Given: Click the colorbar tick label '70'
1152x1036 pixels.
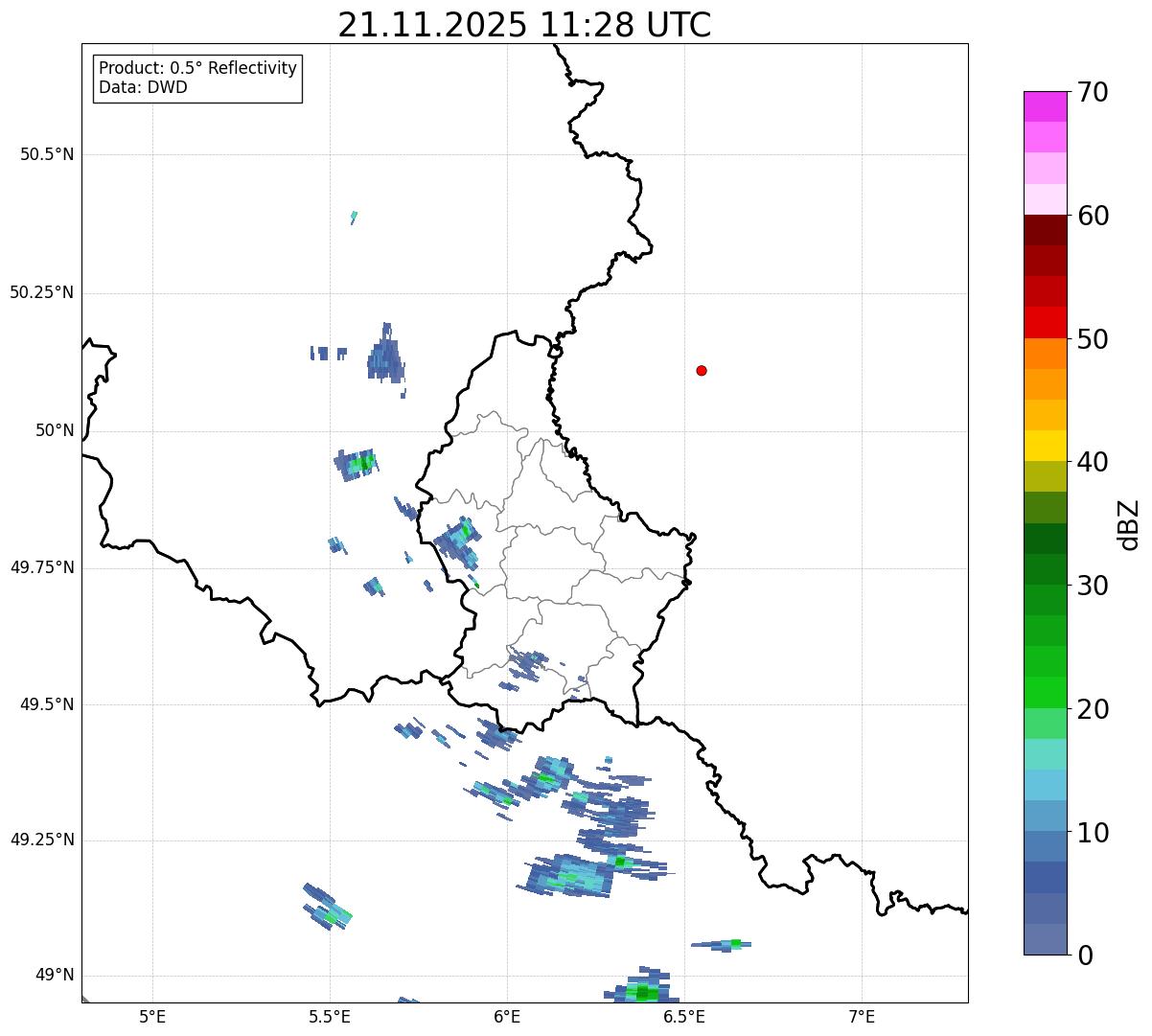Looking at the screenshot, I should (1093, 92).
